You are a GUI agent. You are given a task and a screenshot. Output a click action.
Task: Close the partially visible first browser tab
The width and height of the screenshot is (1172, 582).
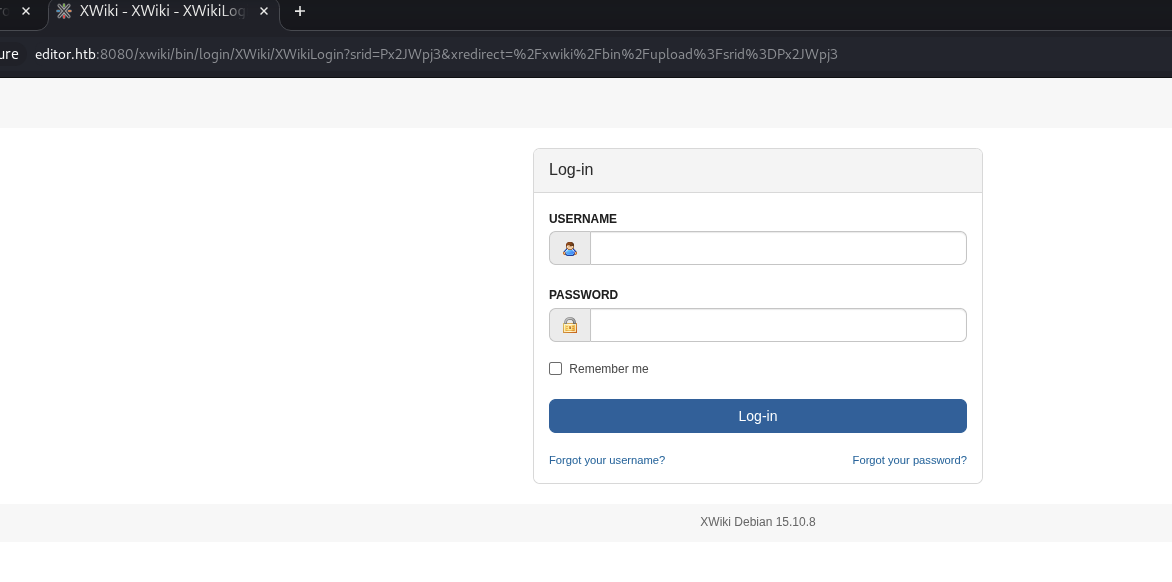tap(26, 11)
